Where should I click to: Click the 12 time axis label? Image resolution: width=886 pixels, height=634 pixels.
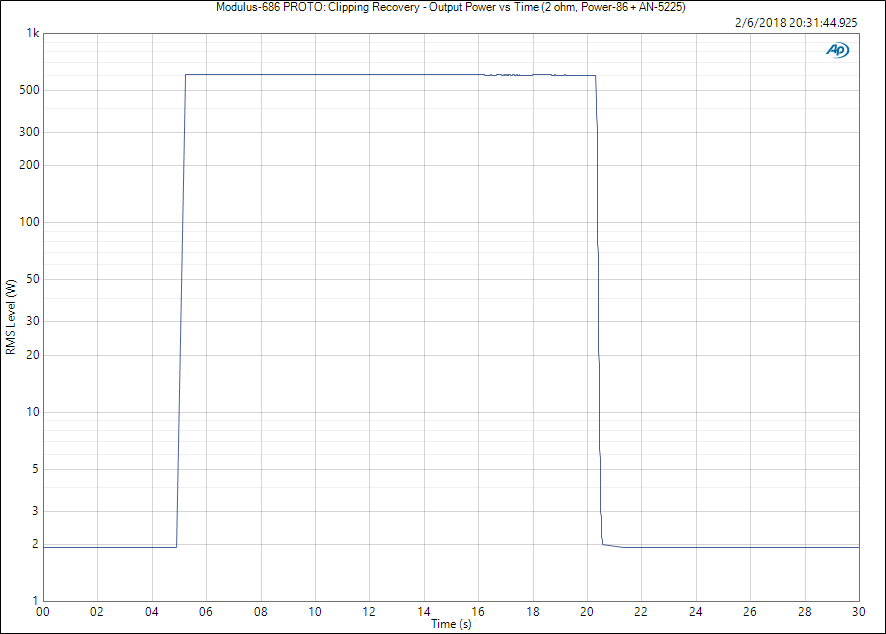tap(369, 612)
